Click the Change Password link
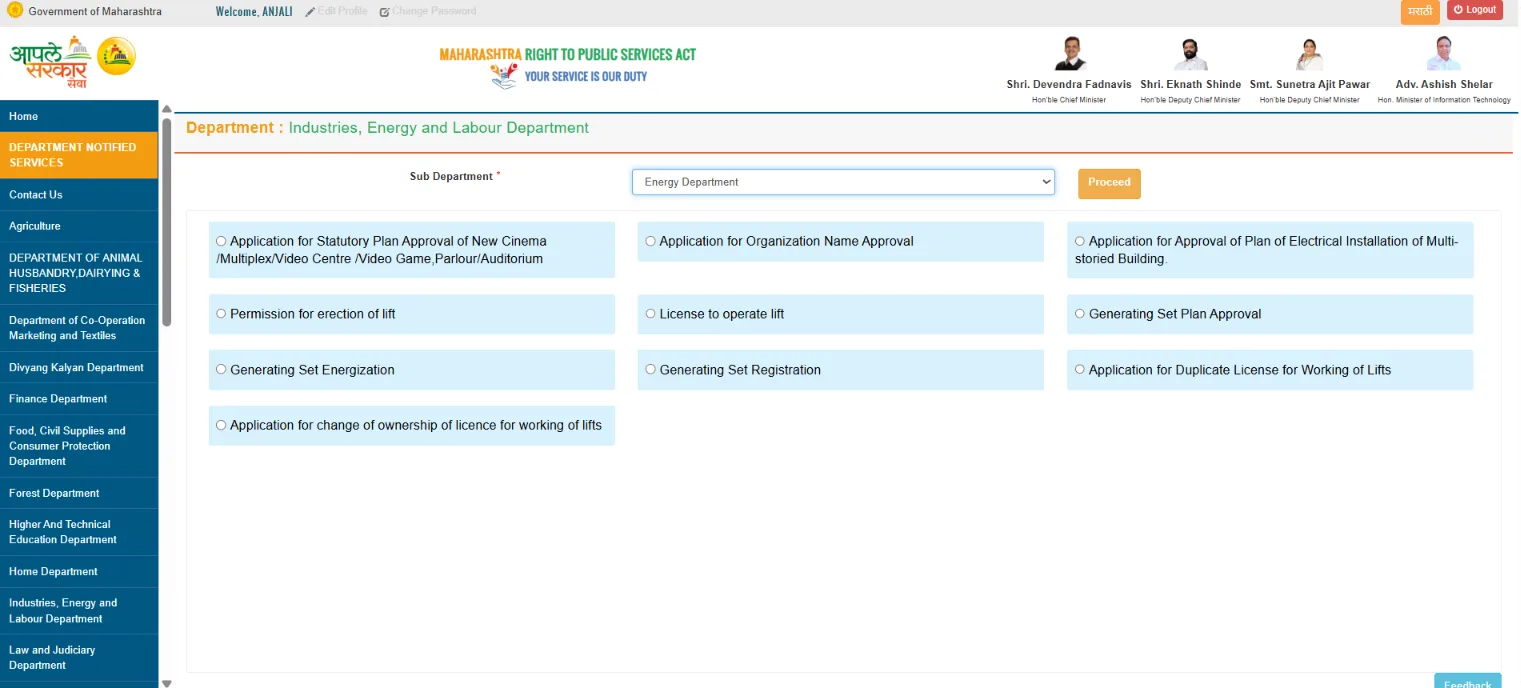Screen dimensions: 1521x688 tap(428, 11)
